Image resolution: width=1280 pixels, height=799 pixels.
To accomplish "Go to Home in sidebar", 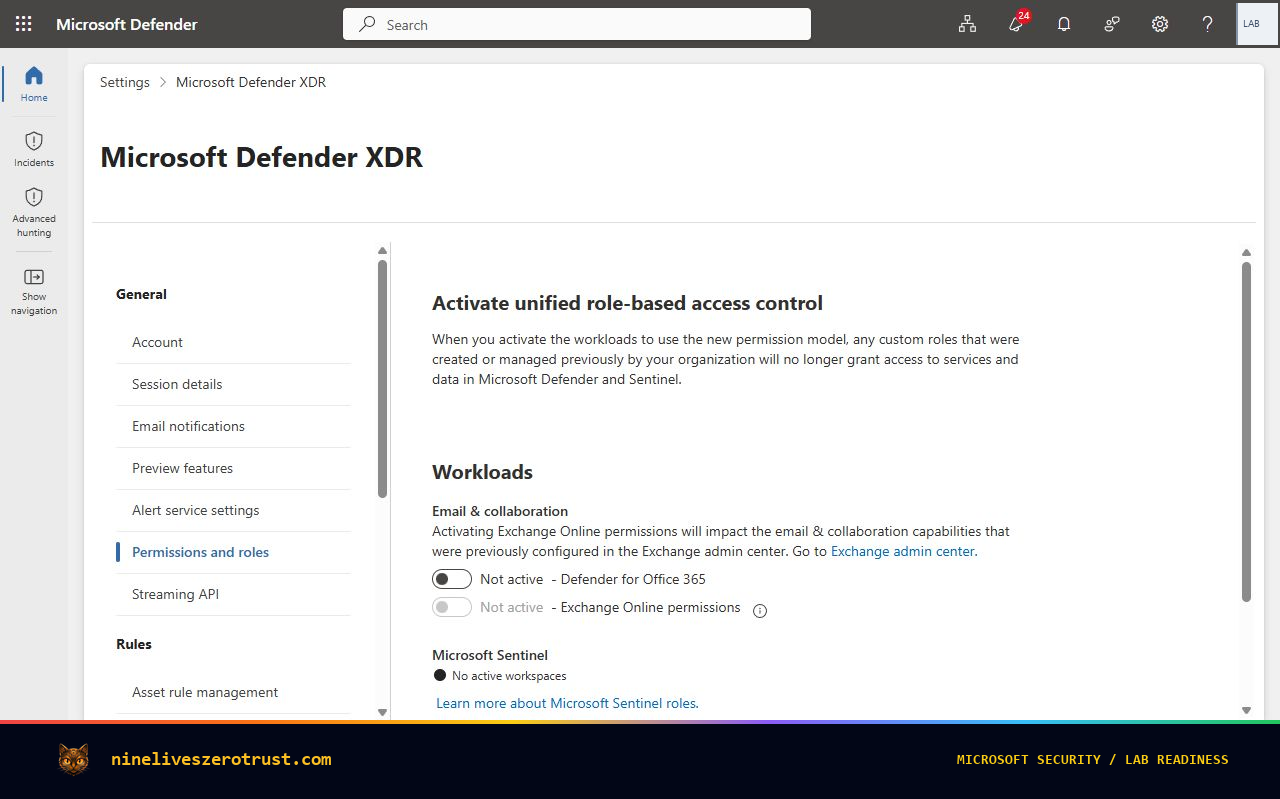I will click(x=34, y=84).
